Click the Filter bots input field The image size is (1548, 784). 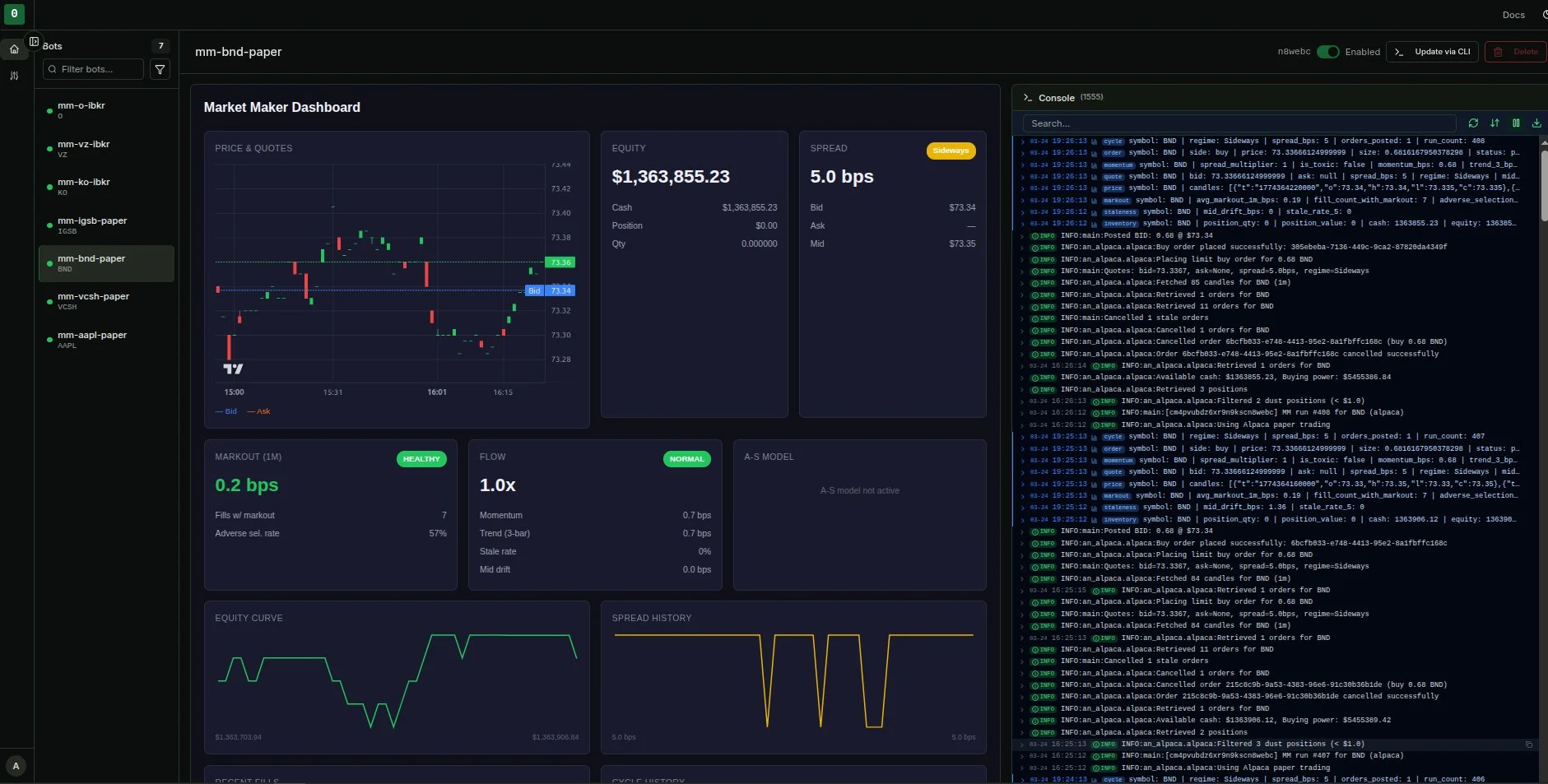[x=93, y=69]
